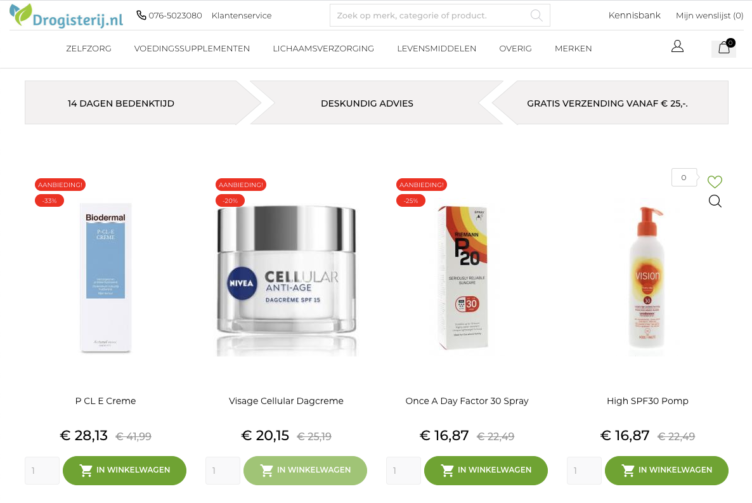The width and height of the screenshot is (752, 503).
Task: Add P CL E Creme to winkelwagen
Action: click(125, 470)
